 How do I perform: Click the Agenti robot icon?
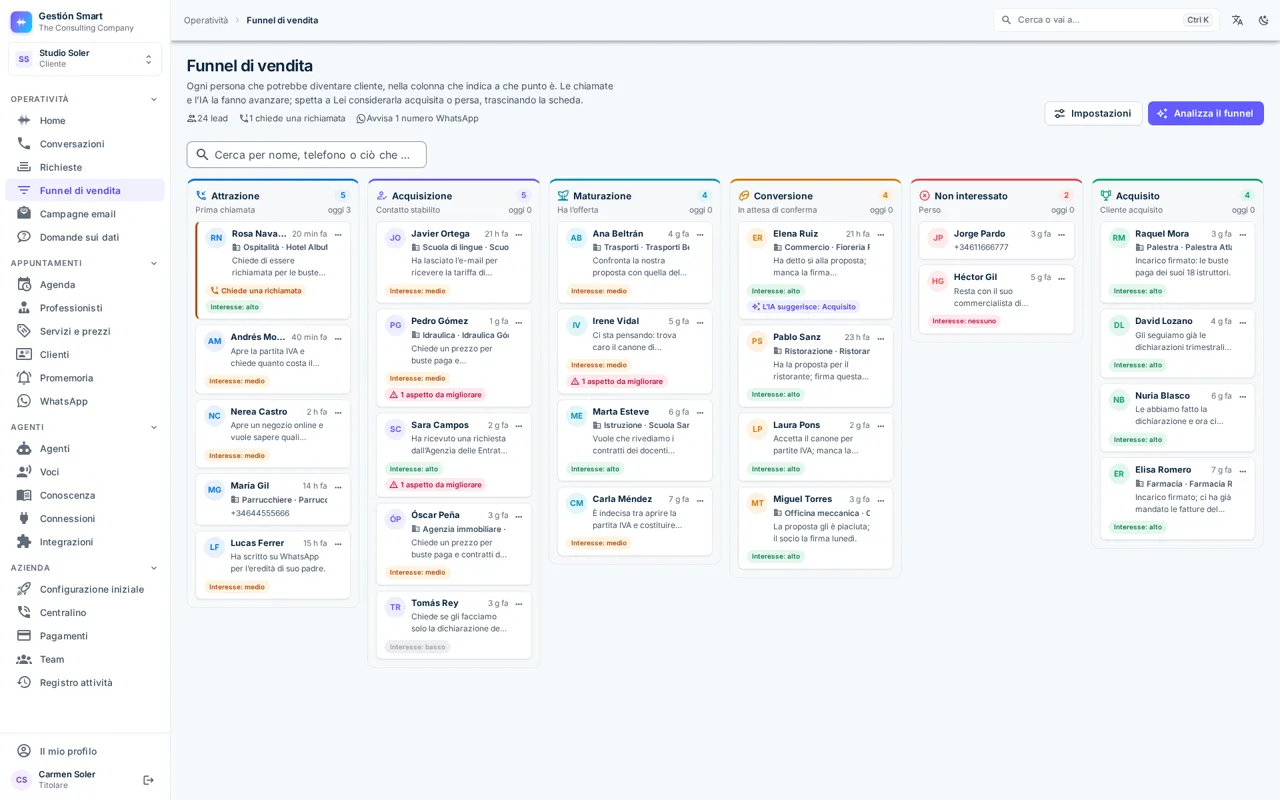[24, 448]
